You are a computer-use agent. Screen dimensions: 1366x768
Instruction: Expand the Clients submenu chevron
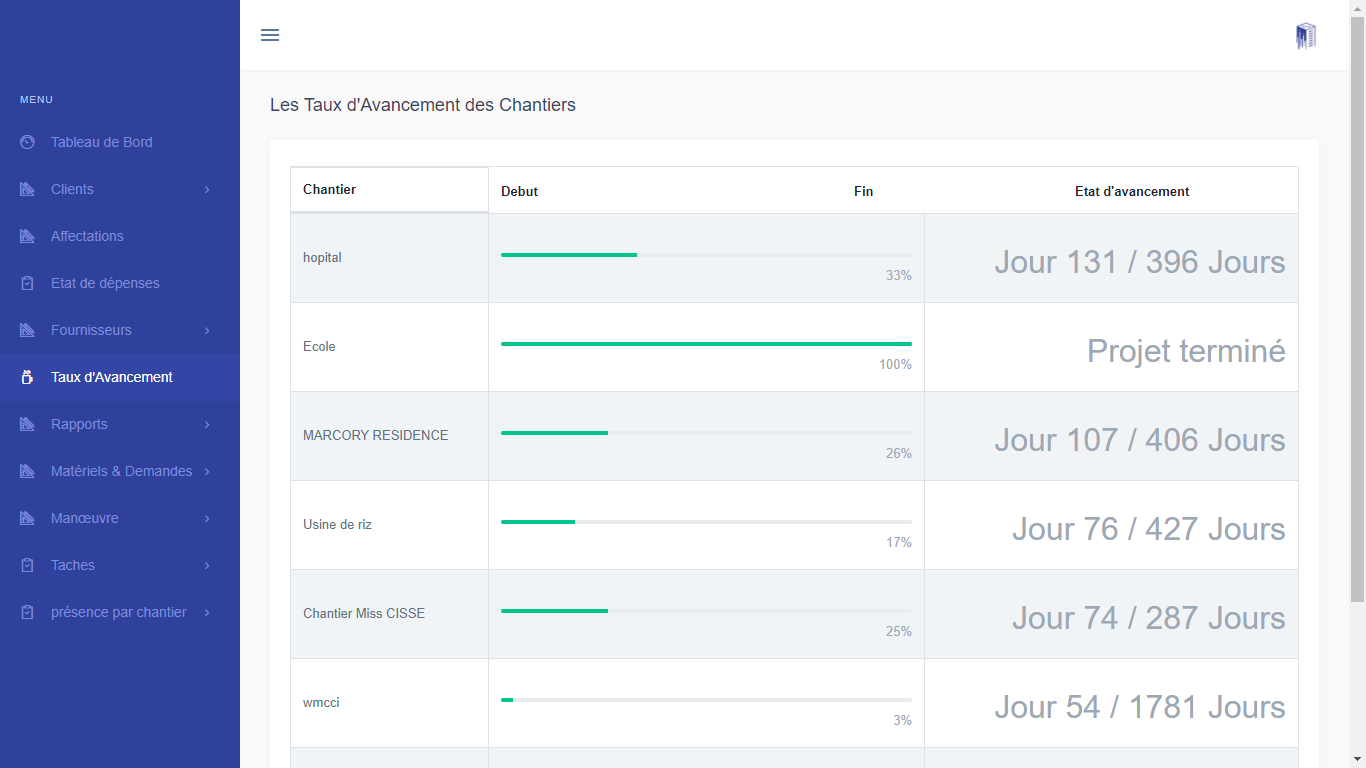click(207, 189)
